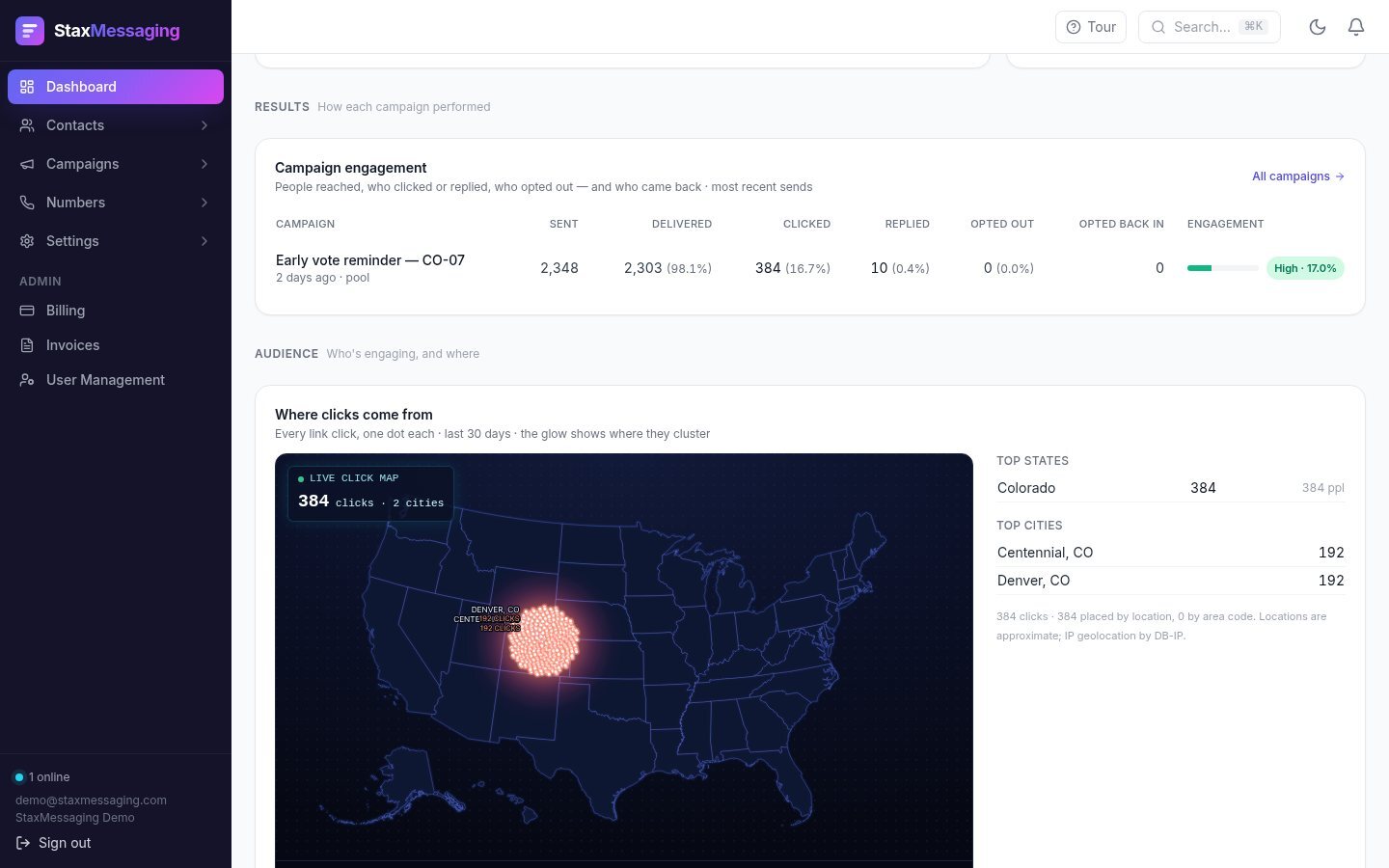Expand the Campaigns submenu chevron

204,164
